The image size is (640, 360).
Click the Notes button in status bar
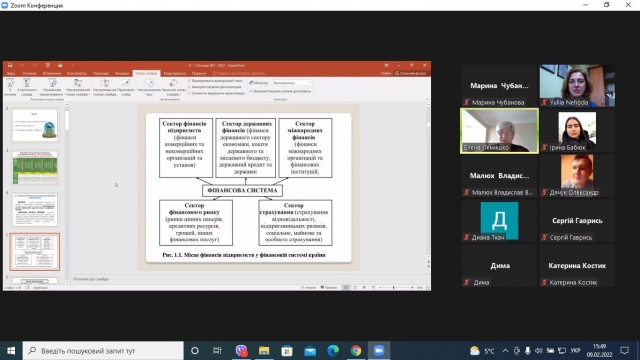coord(309,288)
